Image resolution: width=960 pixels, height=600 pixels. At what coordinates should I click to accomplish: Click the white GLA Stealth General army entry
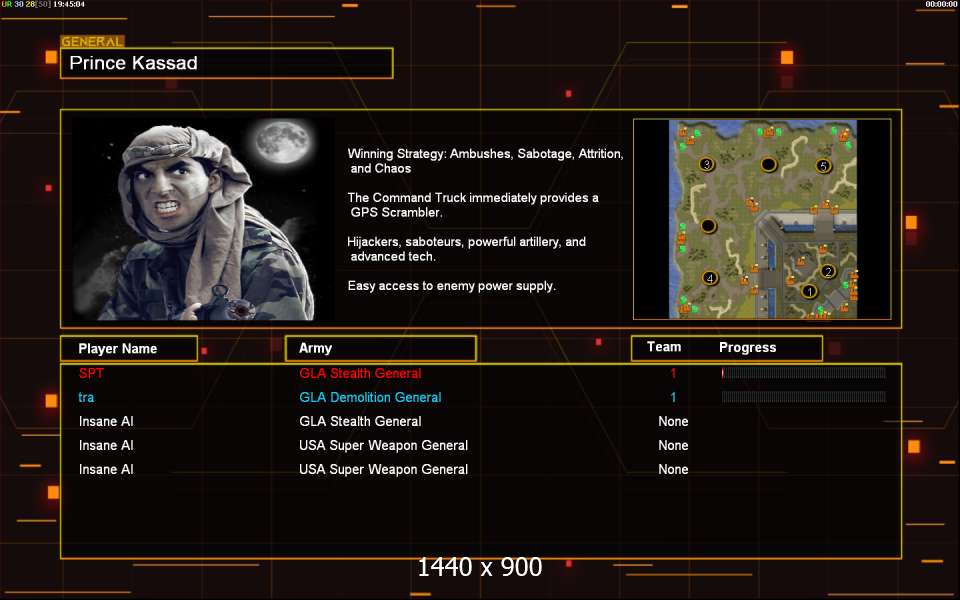tap(360, 421)
